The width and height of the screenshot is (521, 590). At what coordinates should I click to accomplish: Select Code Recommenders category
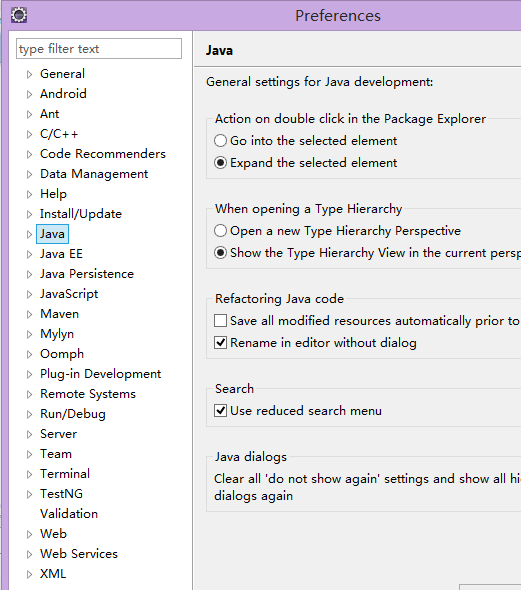coord(103,154)
